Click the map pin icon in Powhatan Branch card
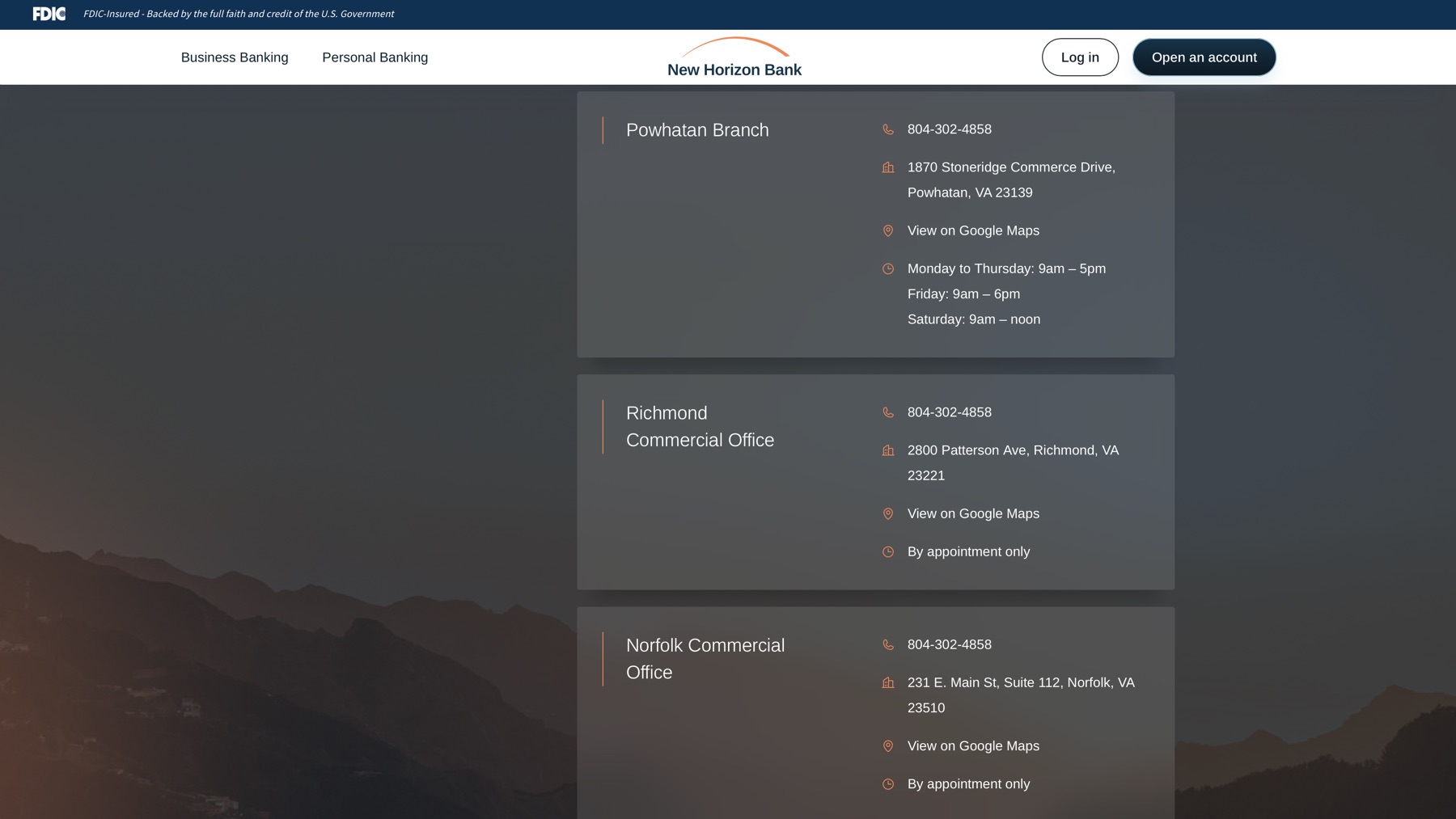The width and height of the screenshot is (1456, 819). point(888,230)
